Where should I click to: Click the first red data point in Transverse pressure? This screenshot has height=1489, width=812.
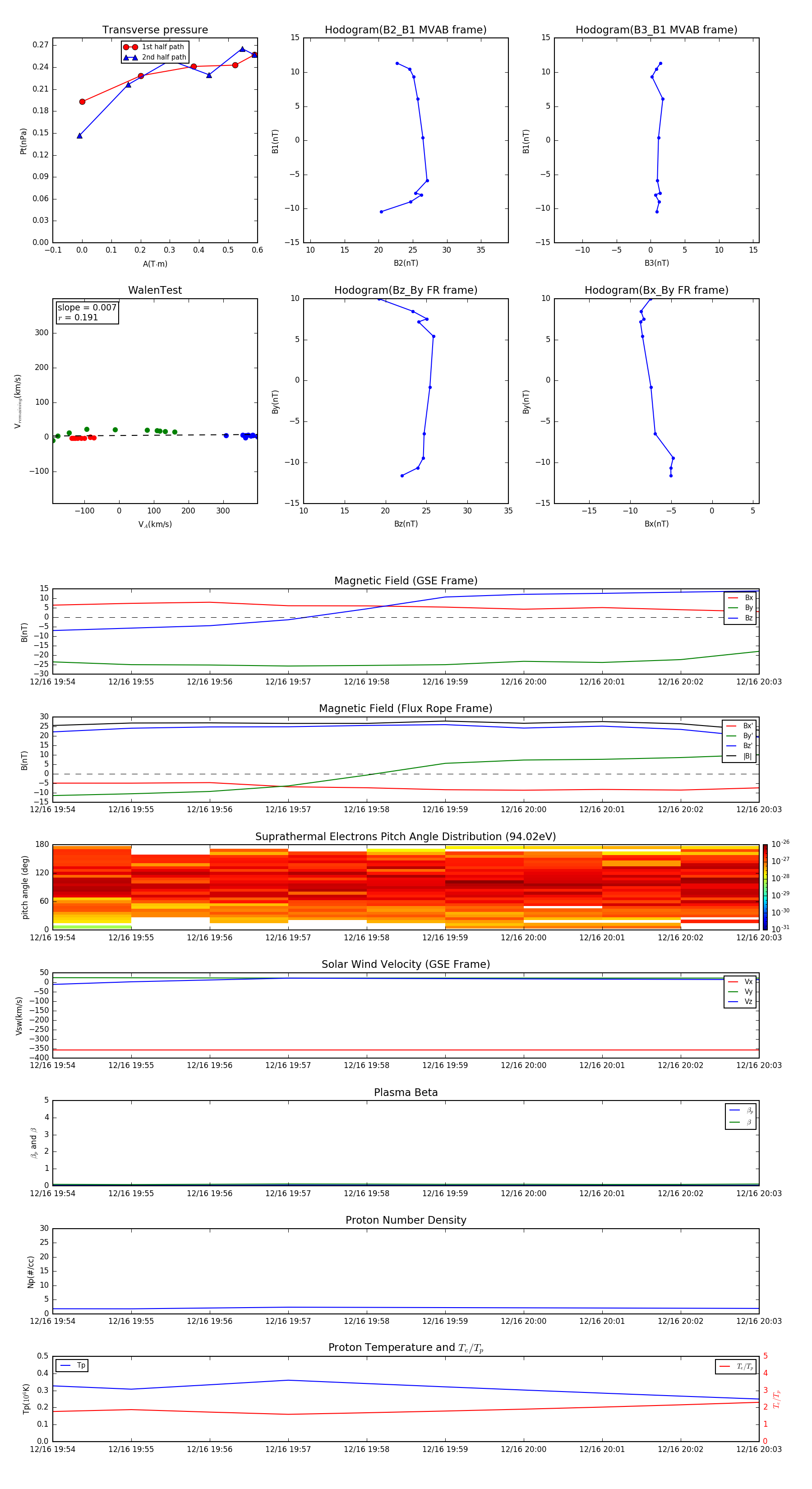click(x=82, y=102)
